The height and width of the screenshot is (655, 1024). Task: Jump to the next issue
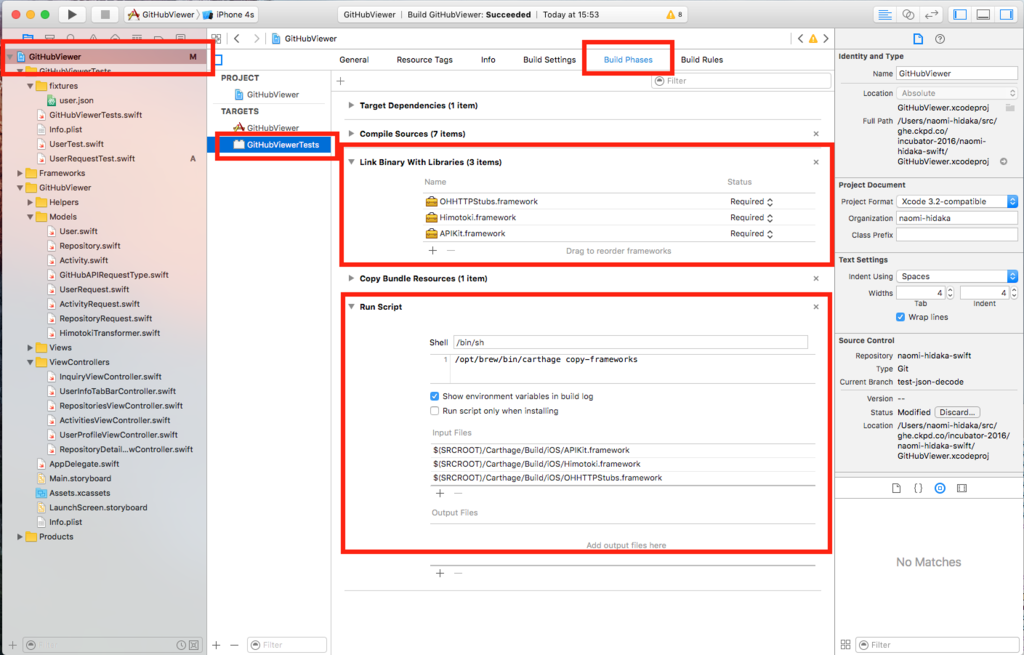[825, 39]
